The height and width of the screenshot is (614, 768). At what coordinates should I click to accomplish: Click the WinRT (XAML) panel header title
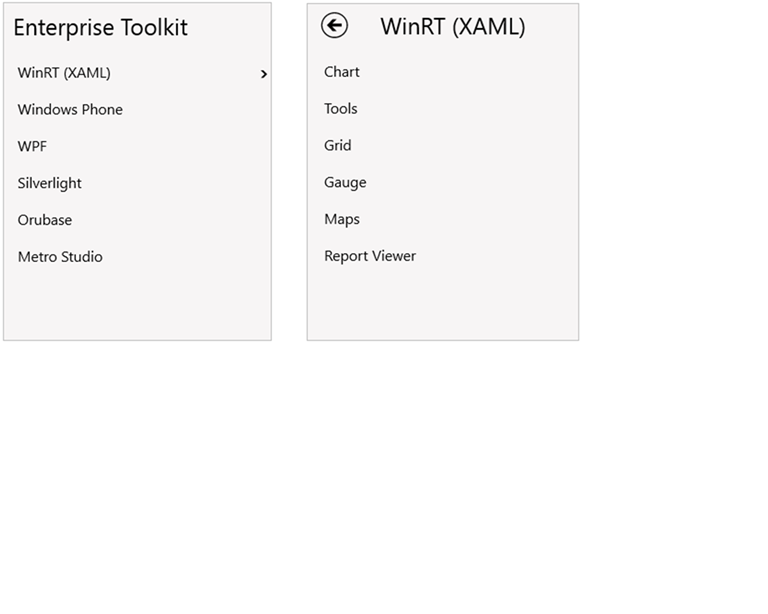[452, 27]
